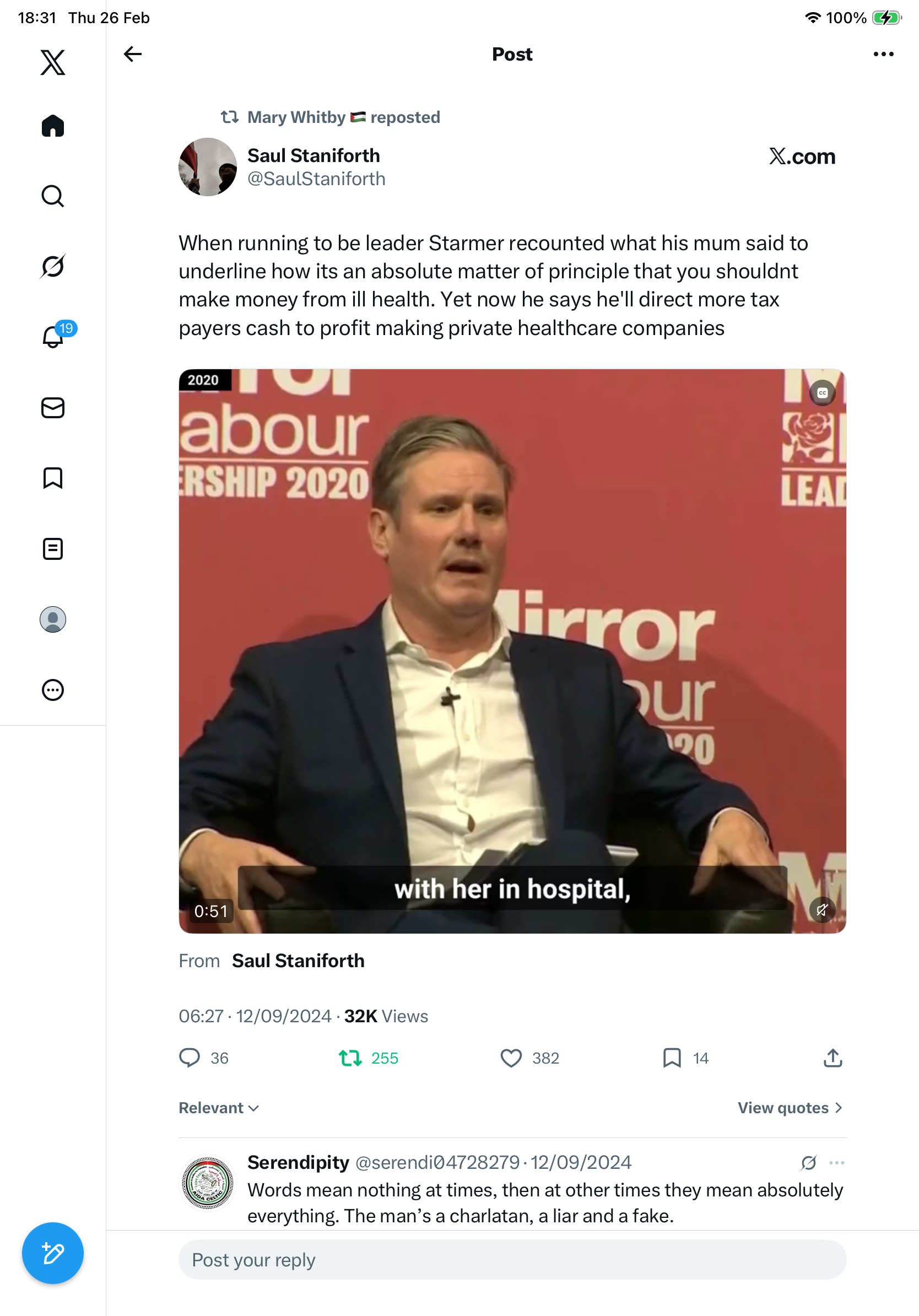Image resolution: width=919 pixels, height=1316 pixels.
Task: Open Notifications bell with 19 badge
Action: 54,336
